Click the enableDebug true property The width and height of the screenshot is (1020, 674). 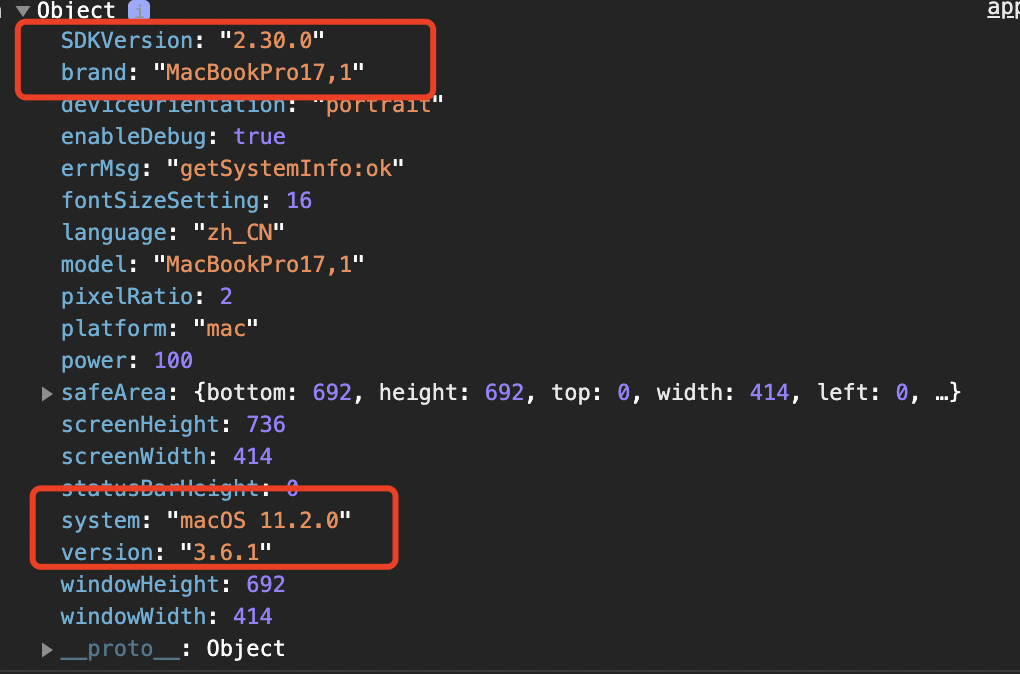point(173,137)
